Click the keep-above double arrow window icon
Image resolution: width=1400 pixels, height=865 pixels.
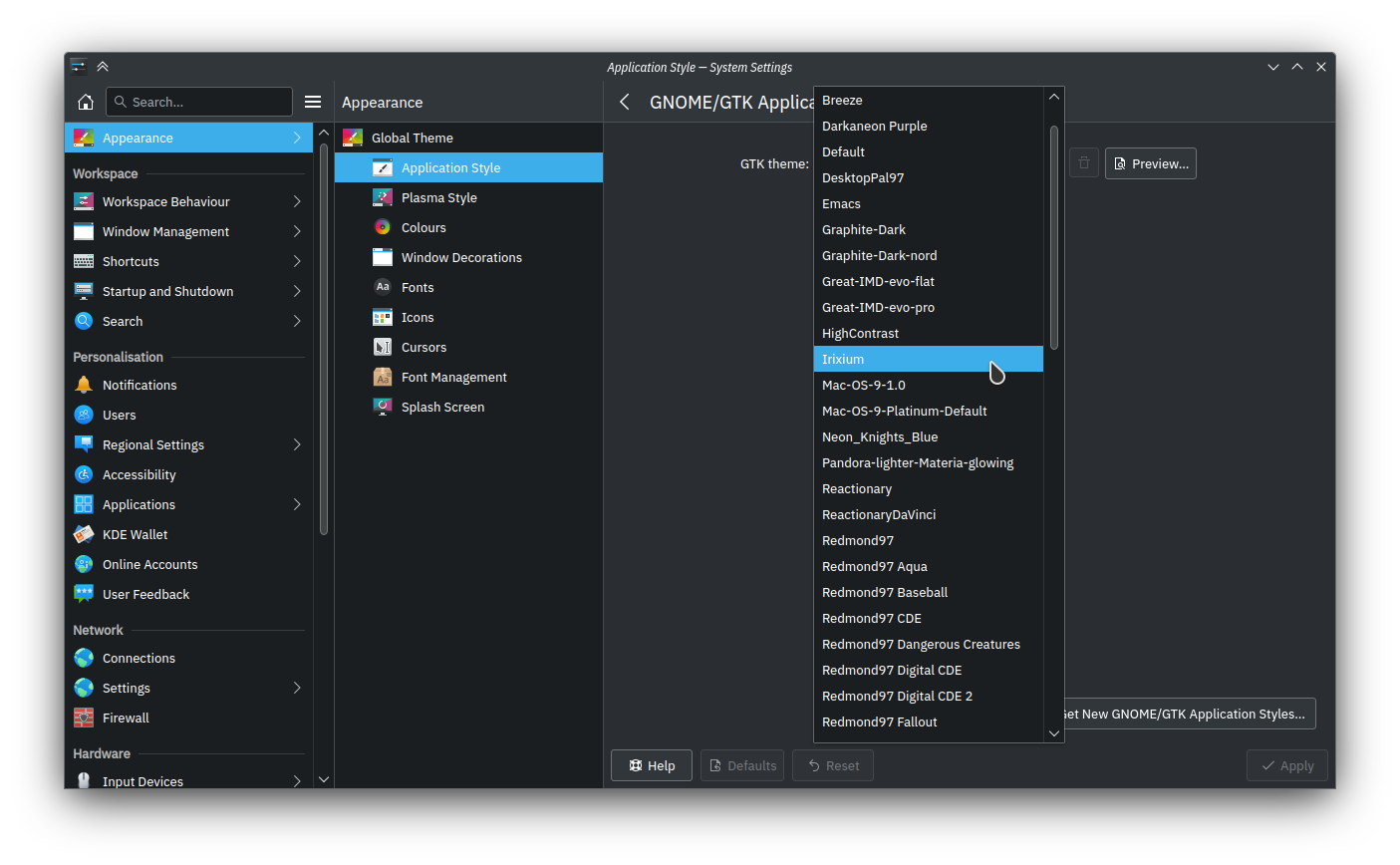(x=103, y=67)
